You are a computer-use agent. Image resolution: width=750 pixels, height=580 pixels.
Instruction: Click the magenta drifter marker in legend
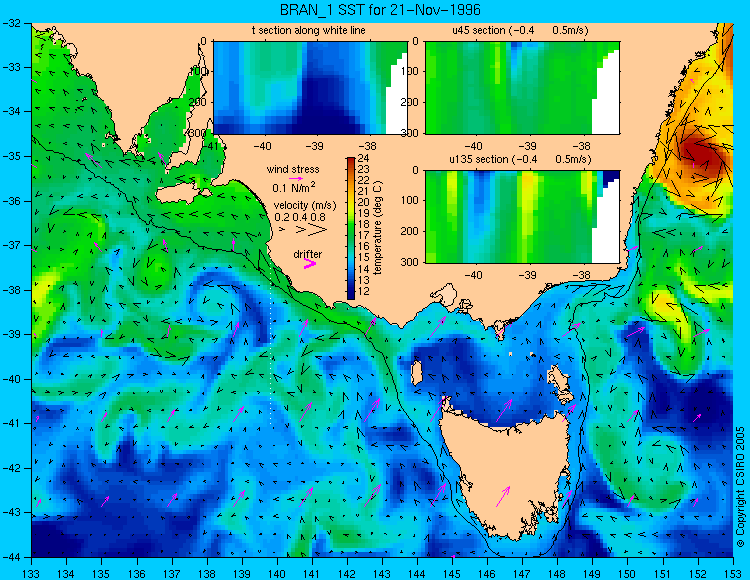310,263
